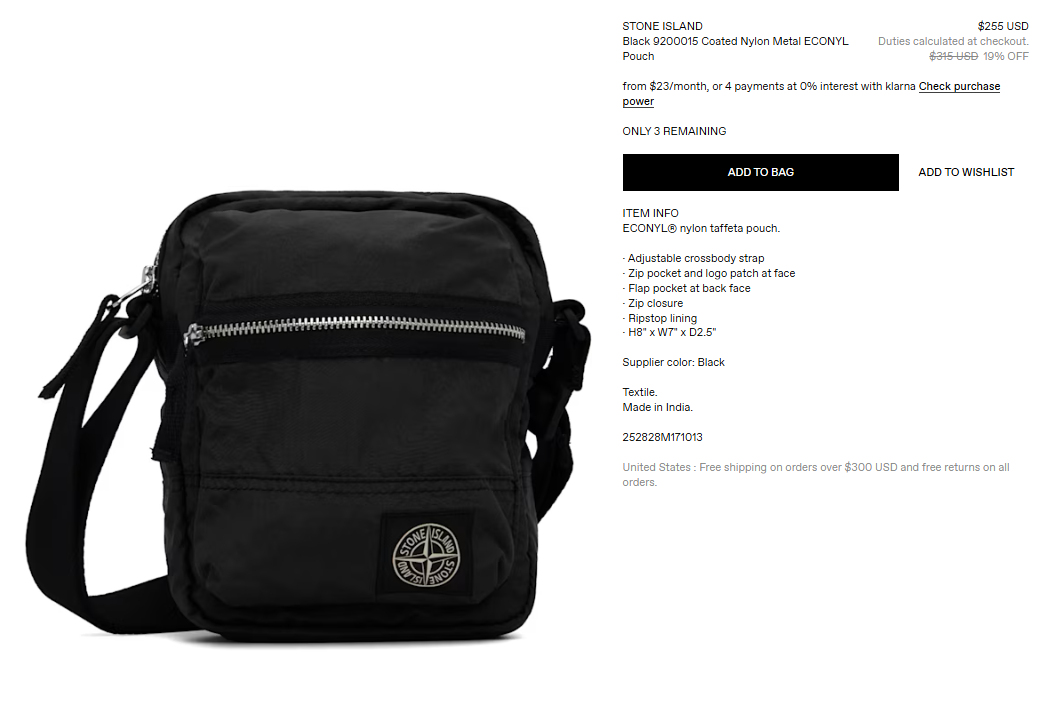Click the H8" x W7" x D2.5" dimensions line
Image resolution: width=1043 pixels, height=702 pixels.
tap(670, 332)
